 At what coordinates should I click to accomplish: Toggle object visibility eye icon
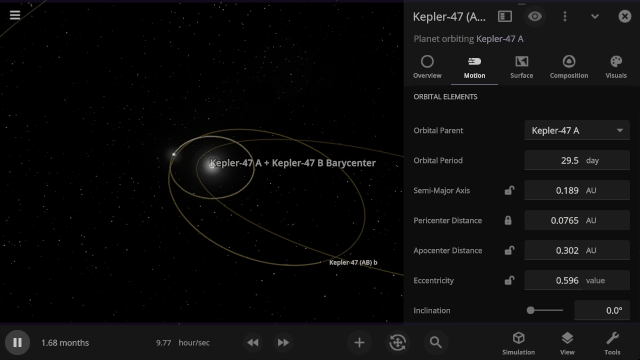[535, 16]
